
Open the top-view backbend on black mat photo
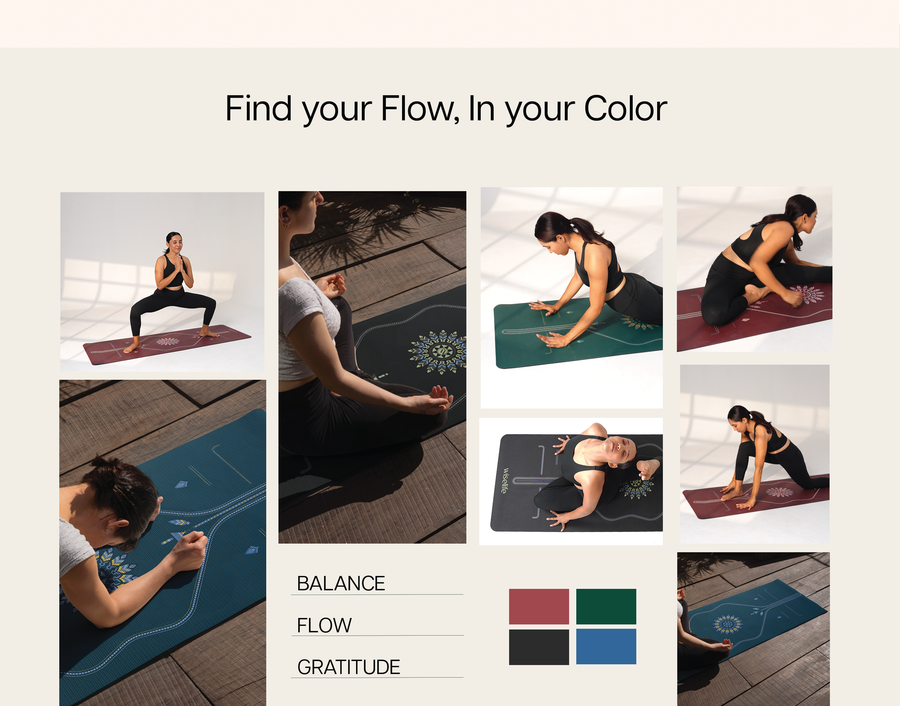click(x=571, y=482)
